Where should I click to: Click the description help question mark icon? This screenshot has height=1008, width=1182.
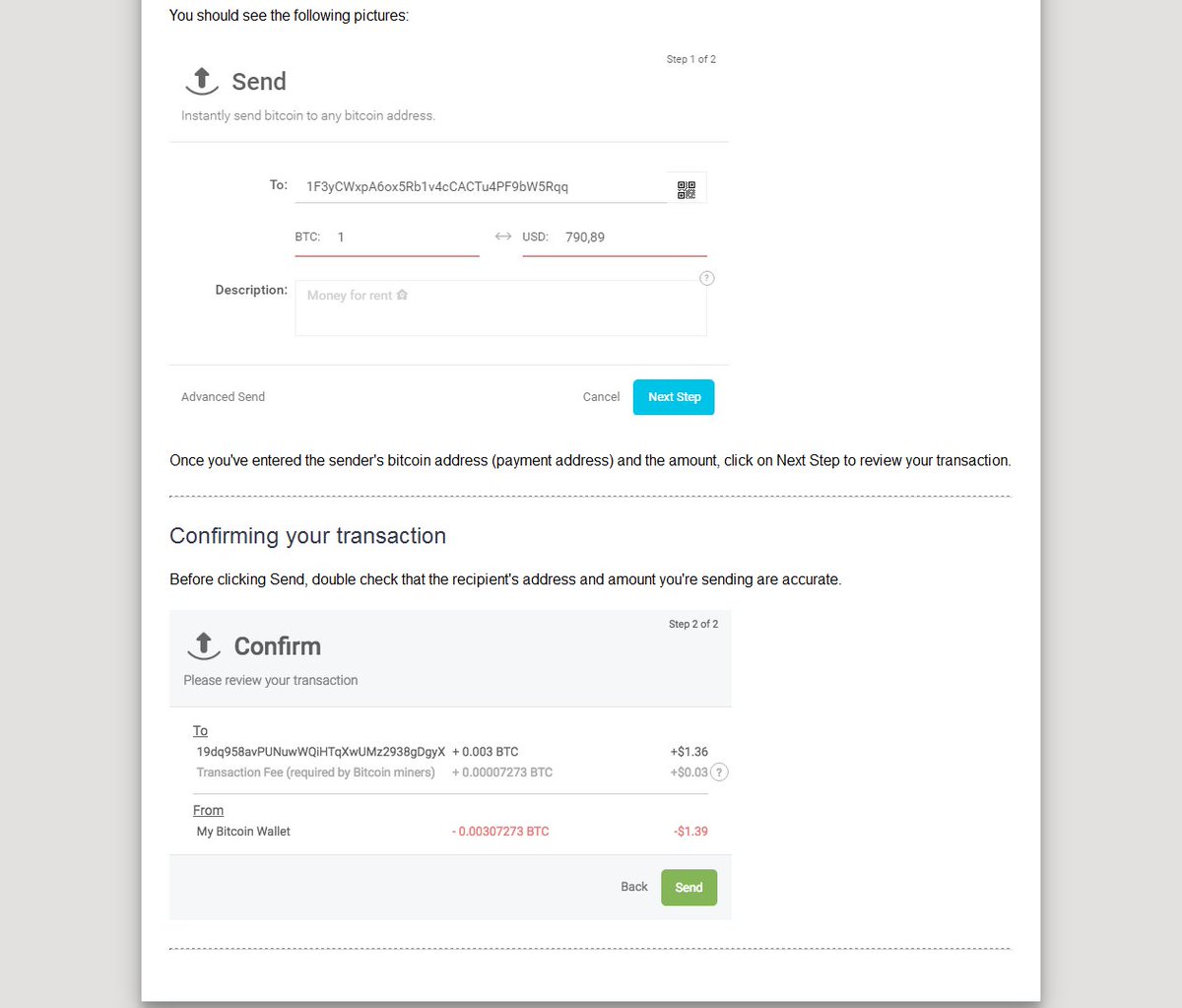[706, 278]
